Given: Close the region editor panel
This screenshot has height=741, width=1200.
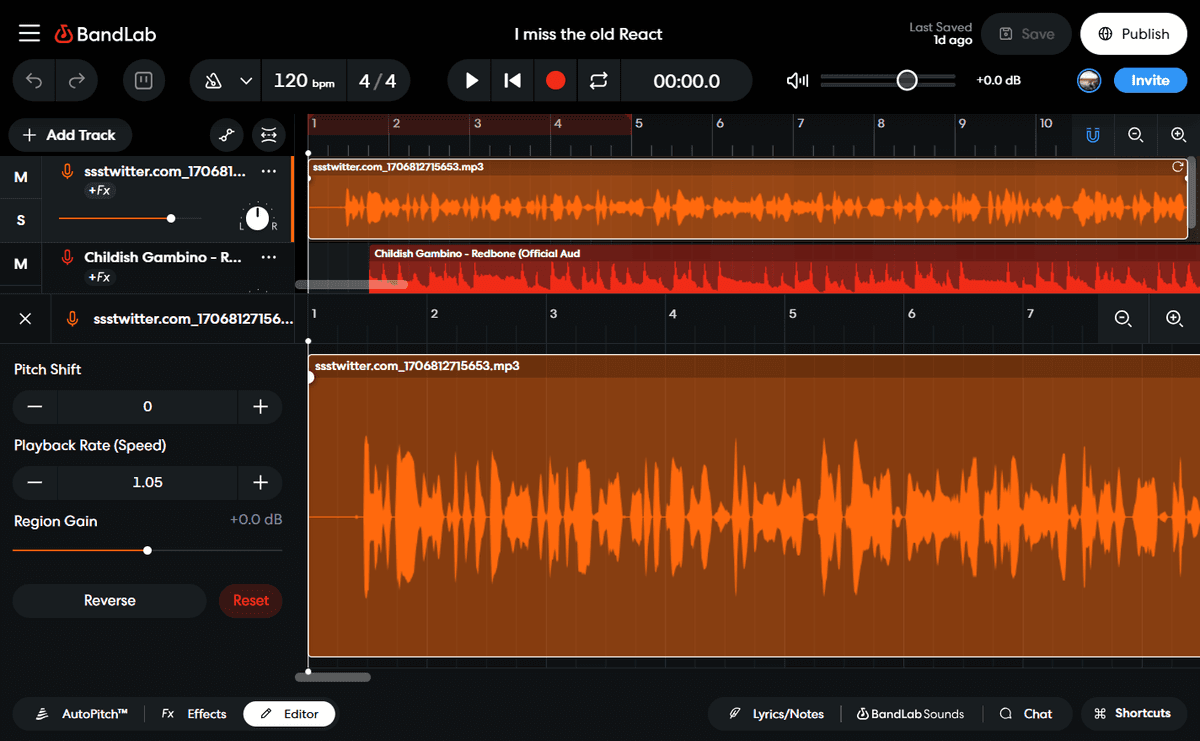Looking at the screenshot, I should click(x=26, y=319).
